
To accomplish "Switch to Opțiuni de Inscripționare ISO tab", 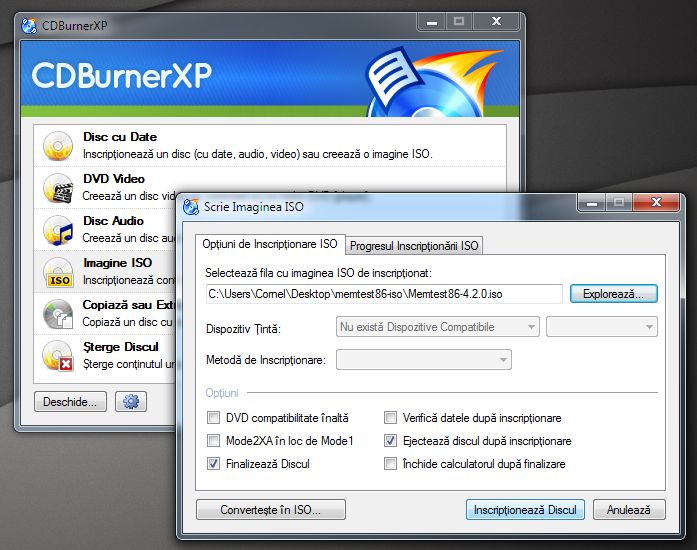I will 270,244.
